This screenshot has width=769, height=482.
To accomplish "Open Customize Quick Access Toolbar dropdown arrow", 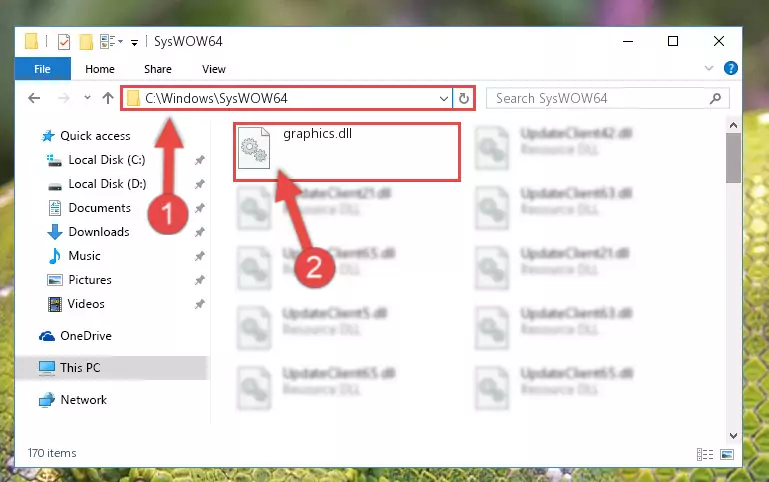I will point(134,43).
